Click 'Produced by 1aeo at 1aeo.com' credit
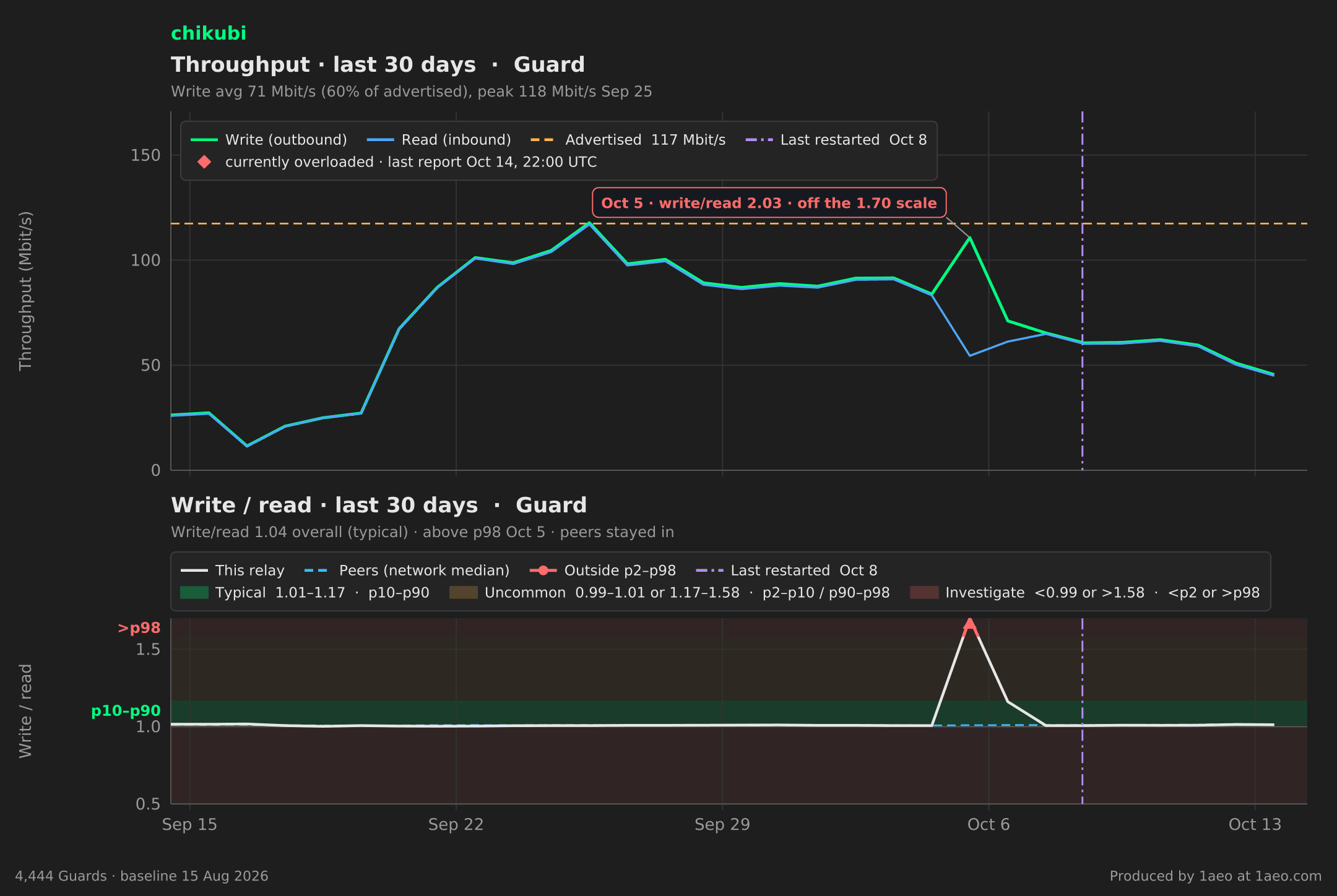 point(1216,876)
